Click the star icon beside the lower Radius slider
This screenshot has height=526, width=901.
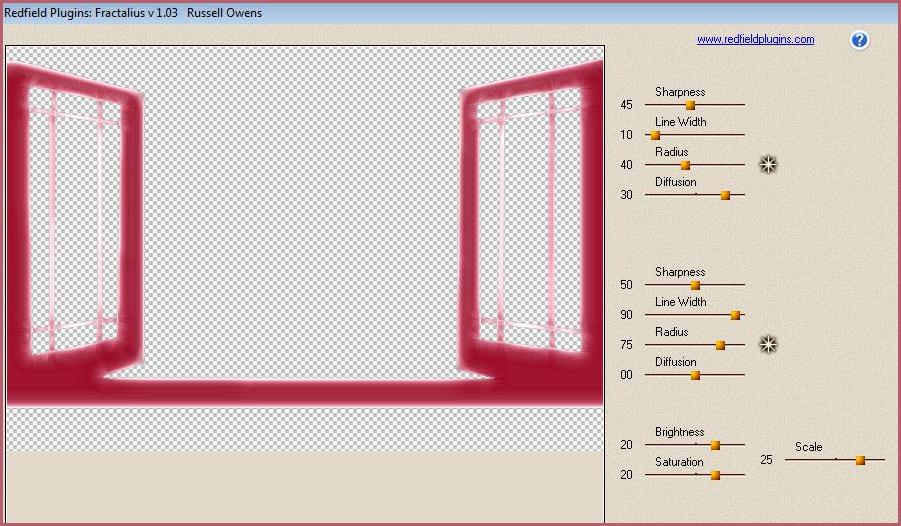tap(768, 345)
